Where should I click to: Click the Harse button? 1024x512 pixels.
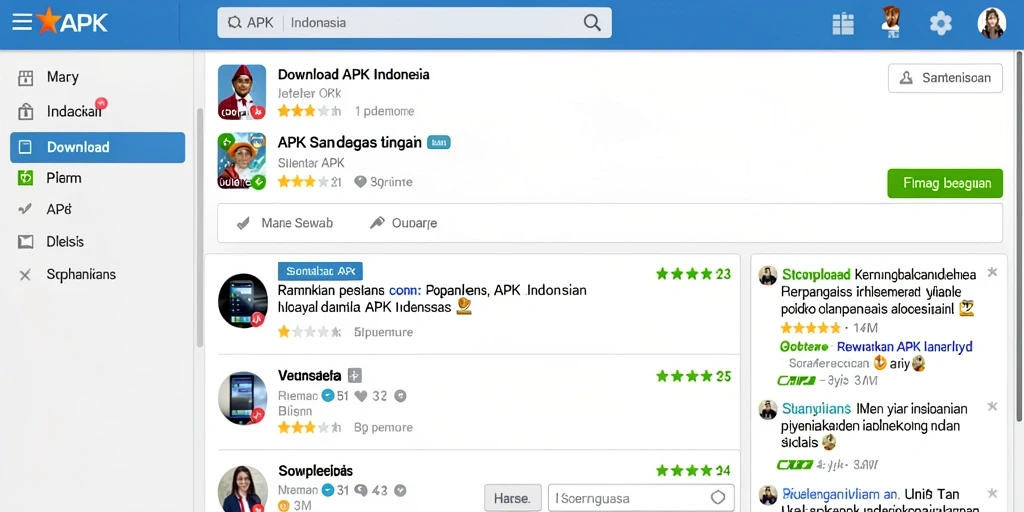click(513, 498)
